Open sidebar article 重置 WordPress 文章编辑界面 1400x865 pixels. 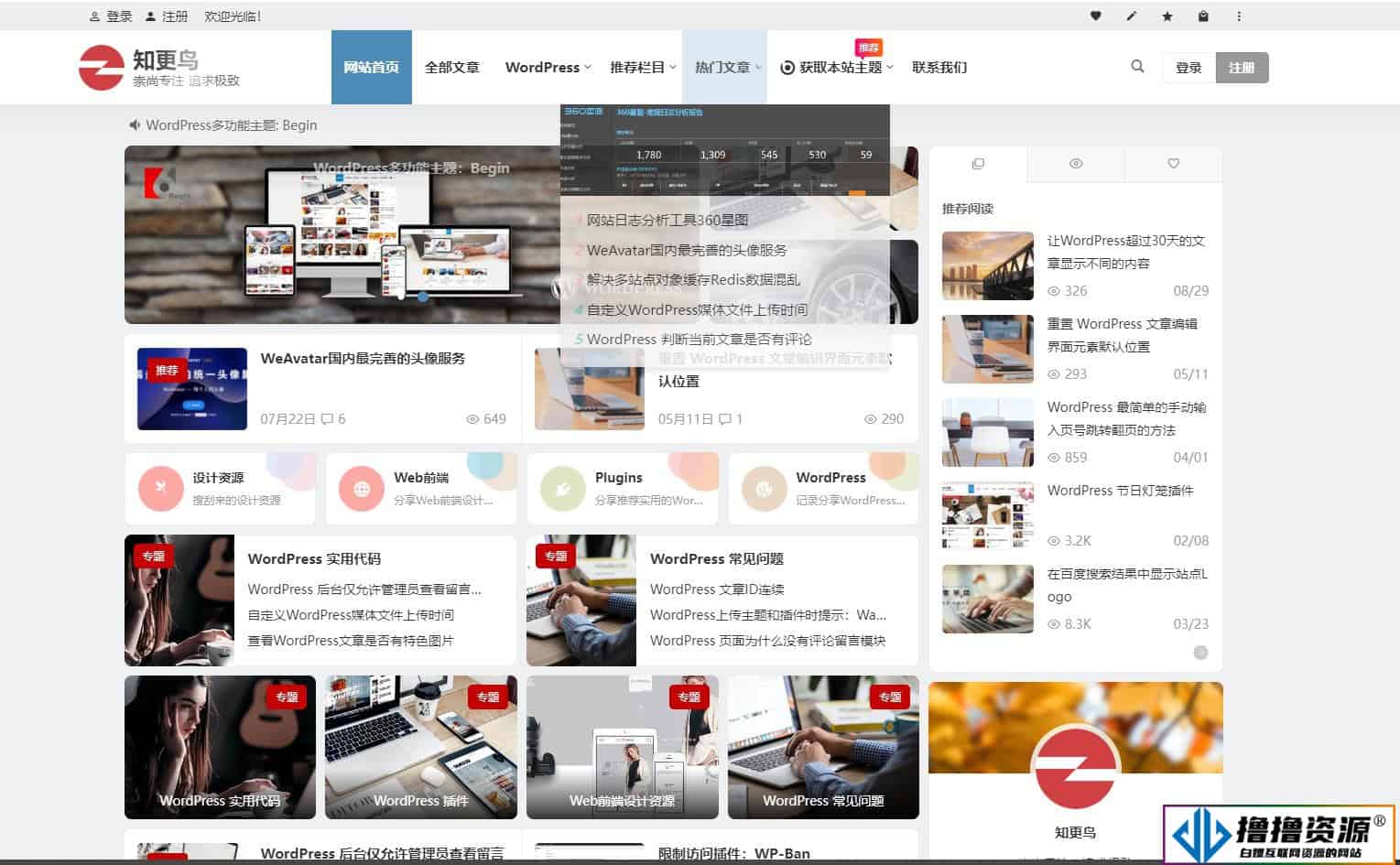click(x=1123, y=335)
